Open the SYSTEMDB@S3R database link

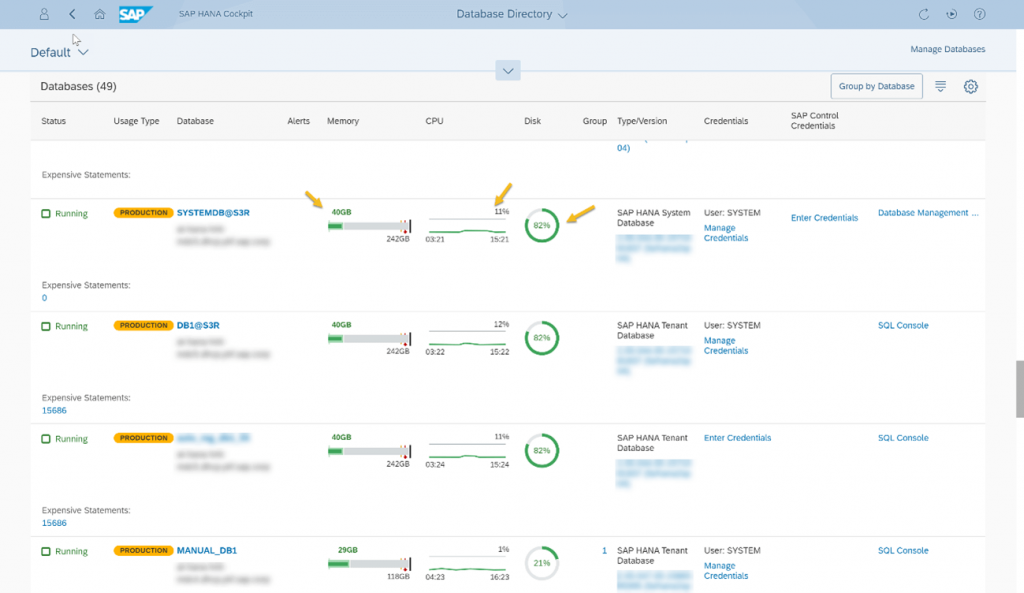click(213, 213)
